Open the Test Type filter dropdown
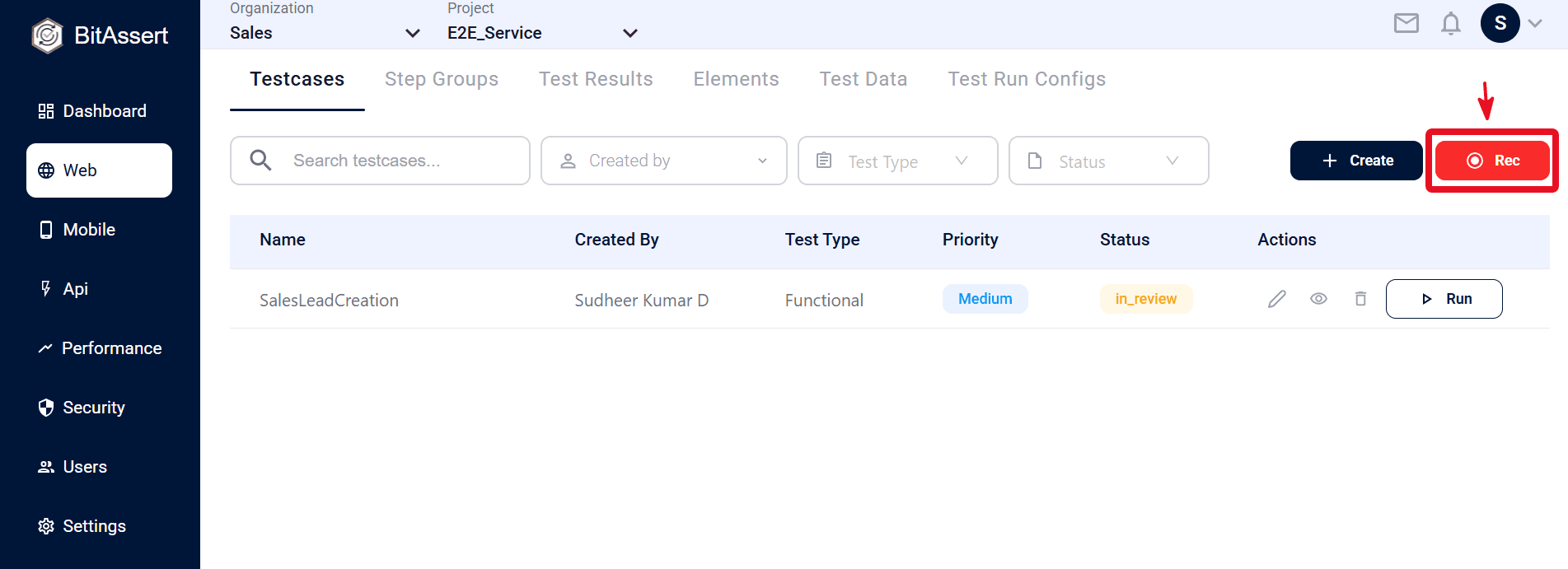This screenshot has width=1568, height=569. point(898,161)
